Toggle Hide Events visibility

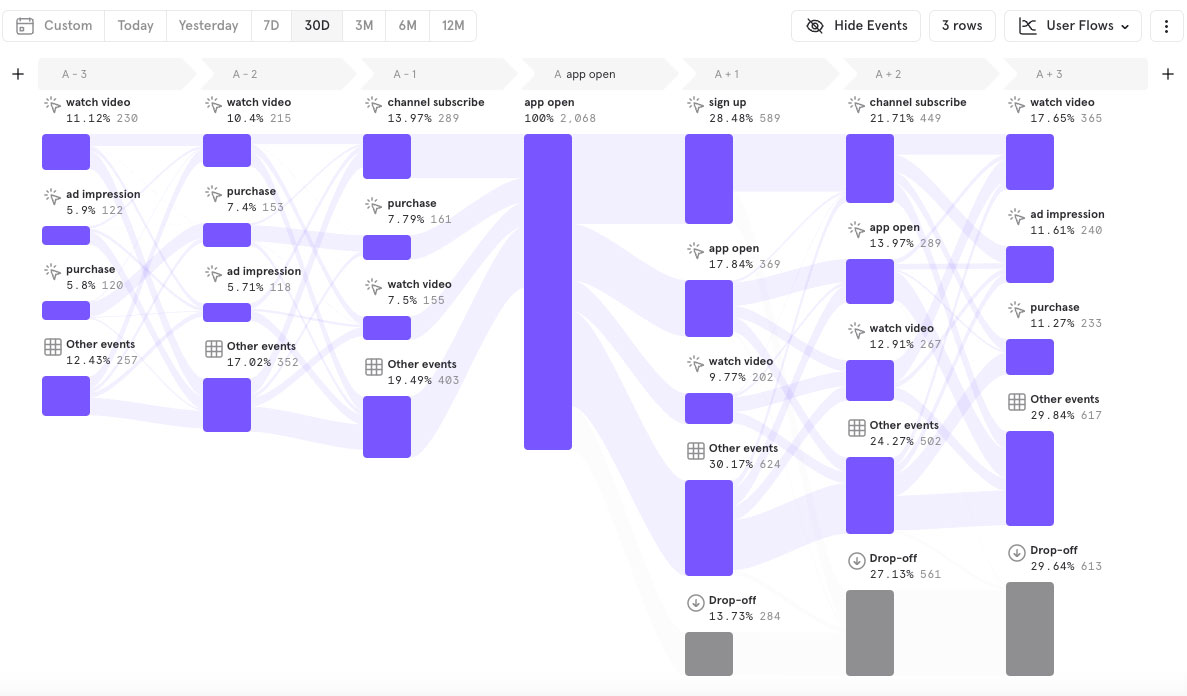tap(856, 26)
